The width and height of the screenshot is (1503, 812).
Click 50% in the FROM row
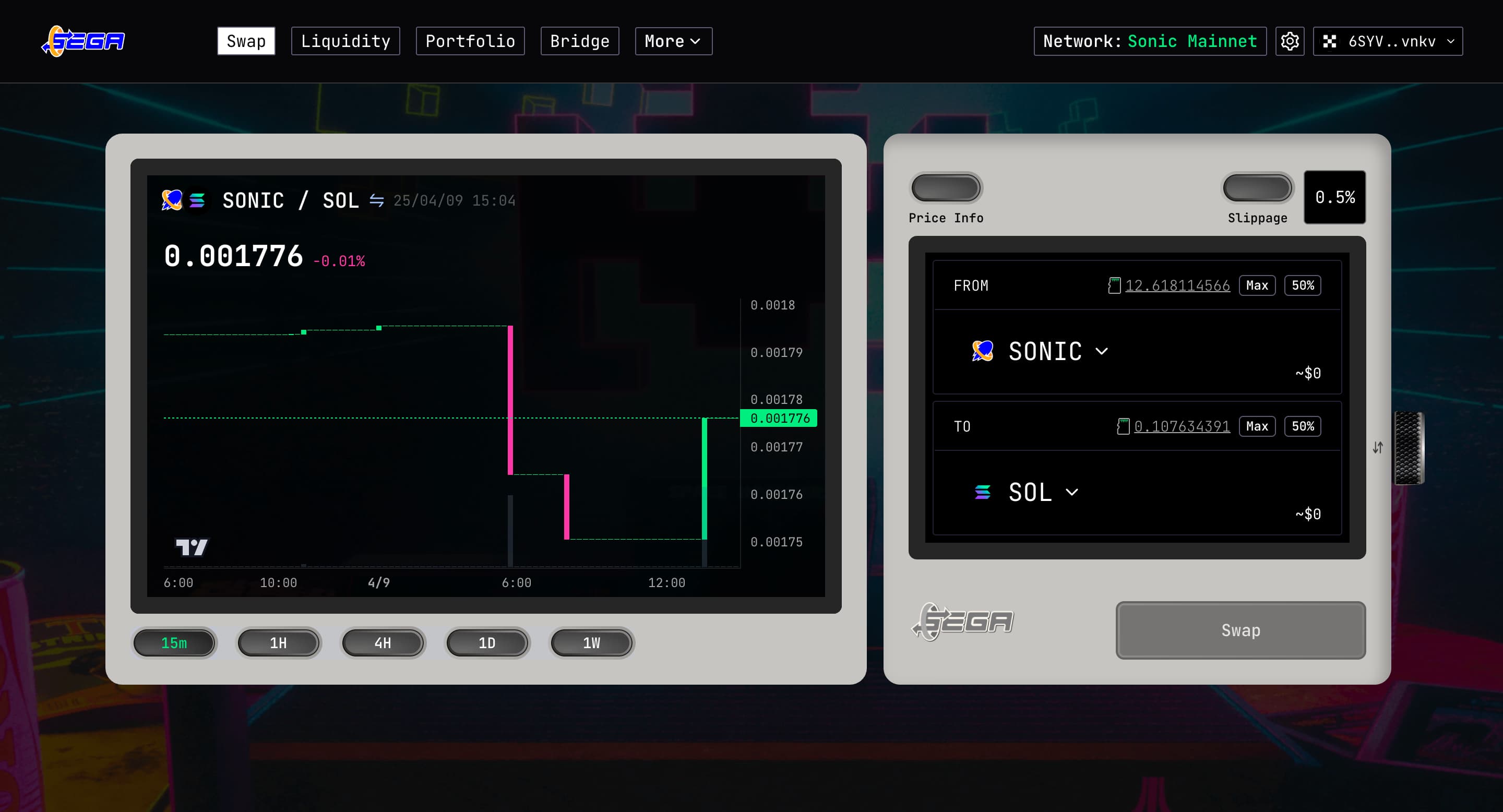[x=1302, y=285]
